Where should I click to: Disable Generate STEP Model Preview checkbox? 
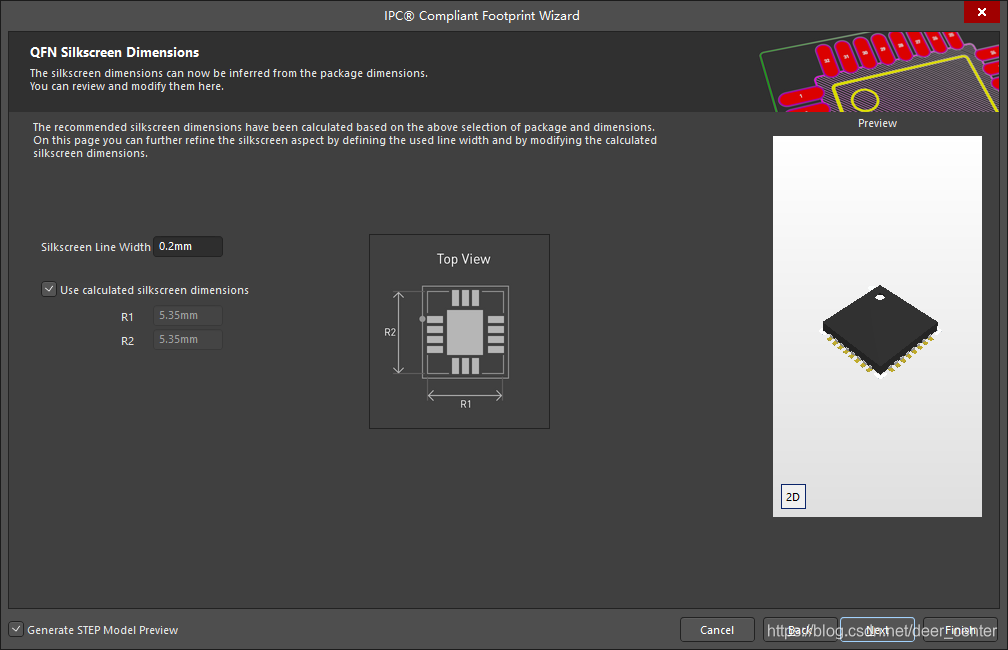[x=16, y=630]
